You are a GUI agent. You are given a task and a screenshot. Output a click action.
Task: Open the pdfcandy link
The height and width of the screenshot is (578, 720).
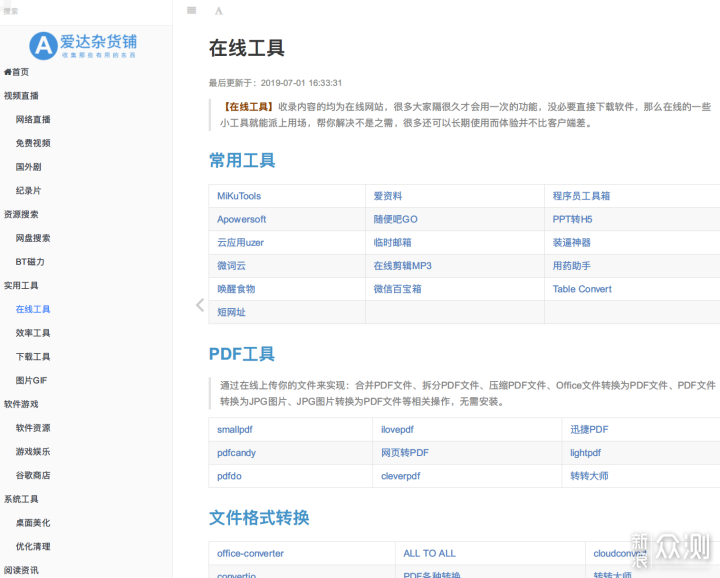[x=236, y=453]
